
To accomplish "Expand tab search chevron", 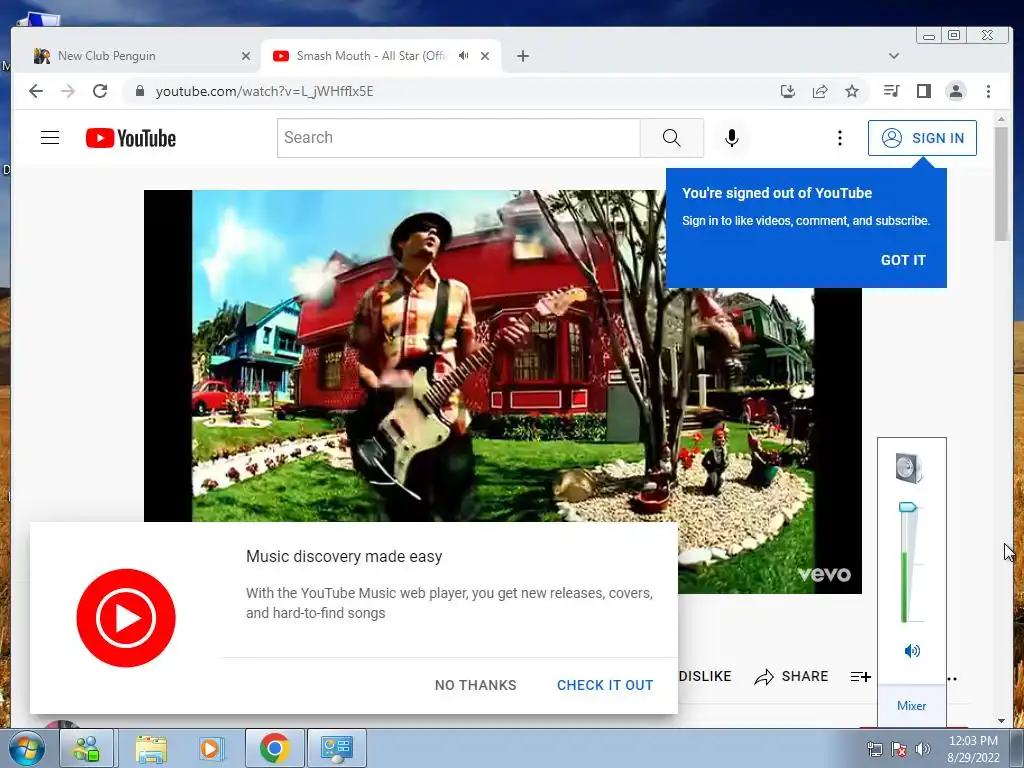I will [x=894, y=56].
